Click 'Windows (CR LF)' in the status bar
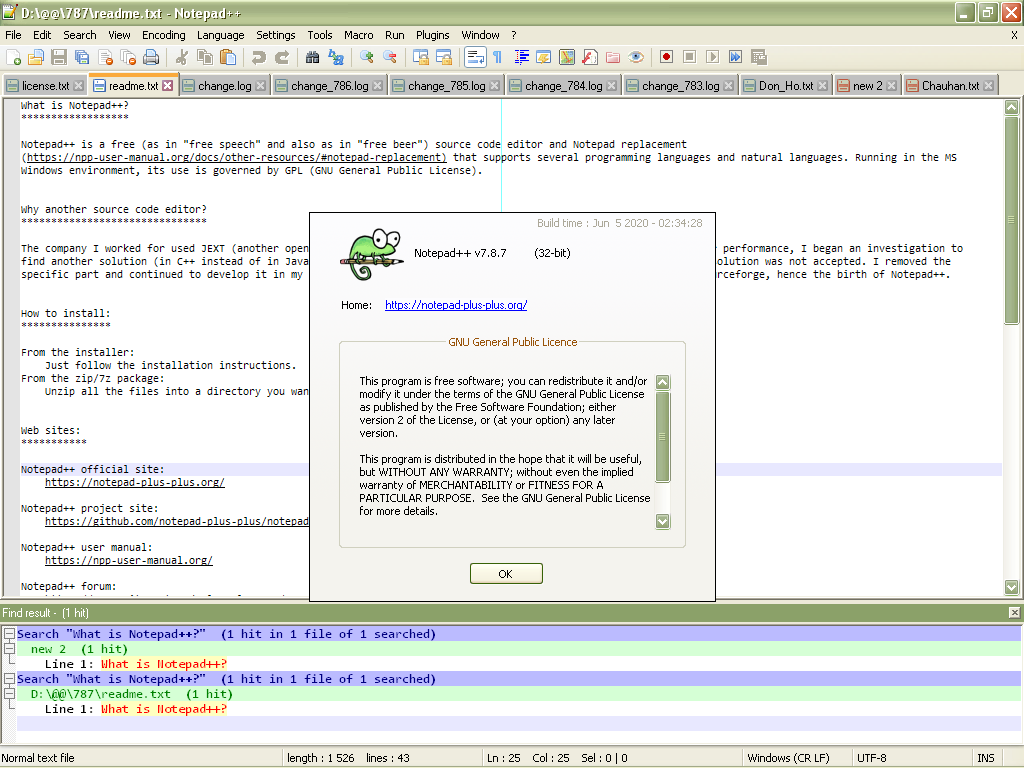The image size is (1024, 768). (x=788, y=758)
